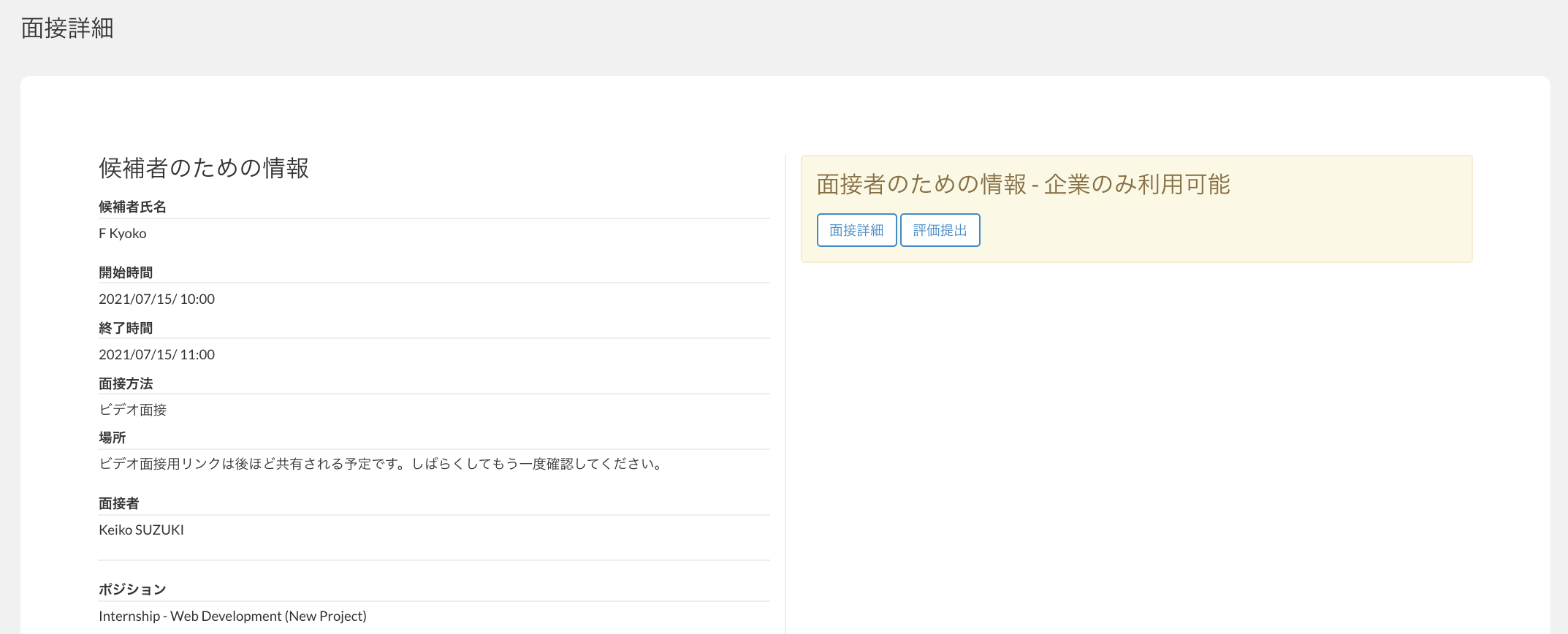
Task: Click the 面接詳細 button in yellow panel
Action: click(x=856, y=230)
